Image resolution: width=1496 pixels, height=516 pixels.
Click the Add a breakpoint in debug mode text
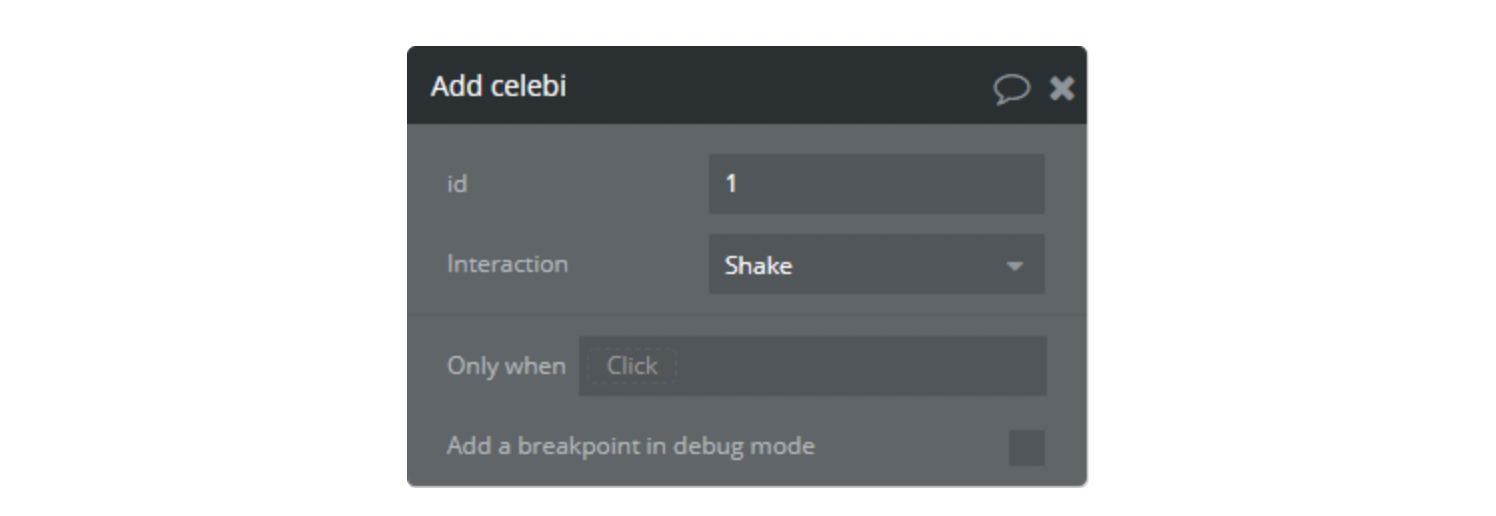(x=630, y=446)
